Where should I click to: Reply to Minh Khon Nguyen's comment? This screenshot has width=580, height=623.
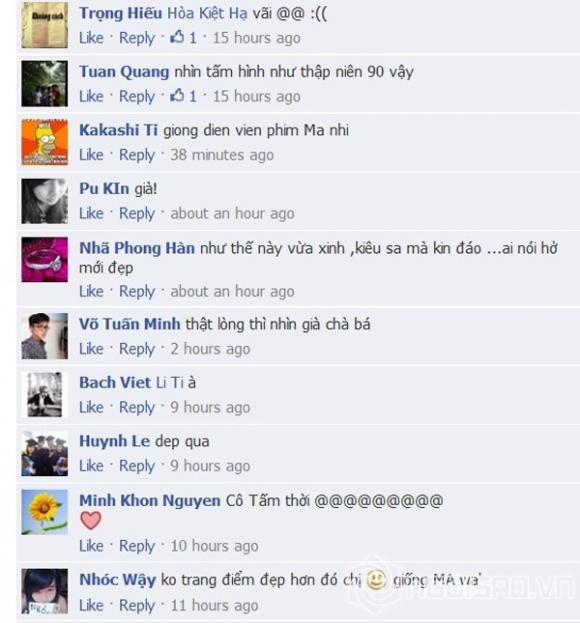(x=137, y=546)
